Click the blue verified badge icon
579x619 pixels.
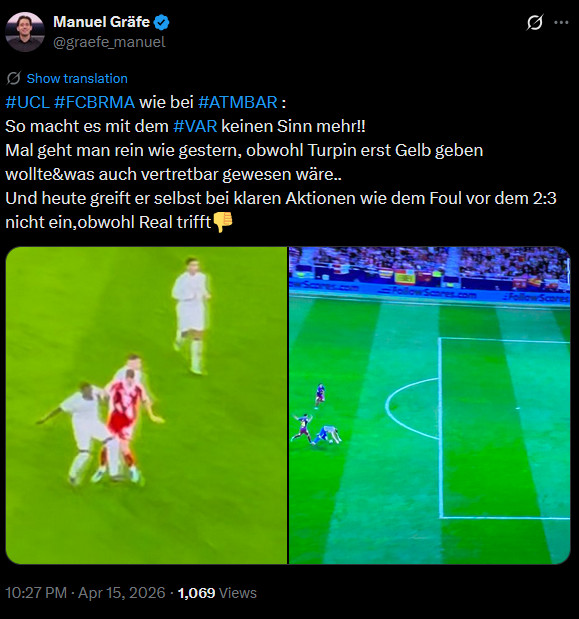click(161, 22)
